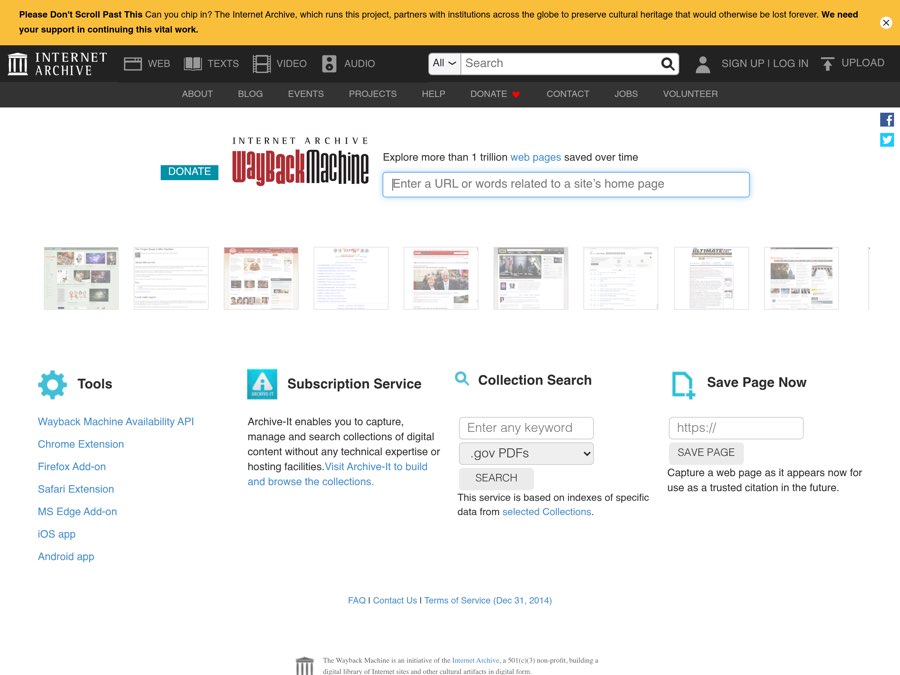Screen dimensions: 900x675
Task: Open the Web section icon
Action: (x=133, y=64)
